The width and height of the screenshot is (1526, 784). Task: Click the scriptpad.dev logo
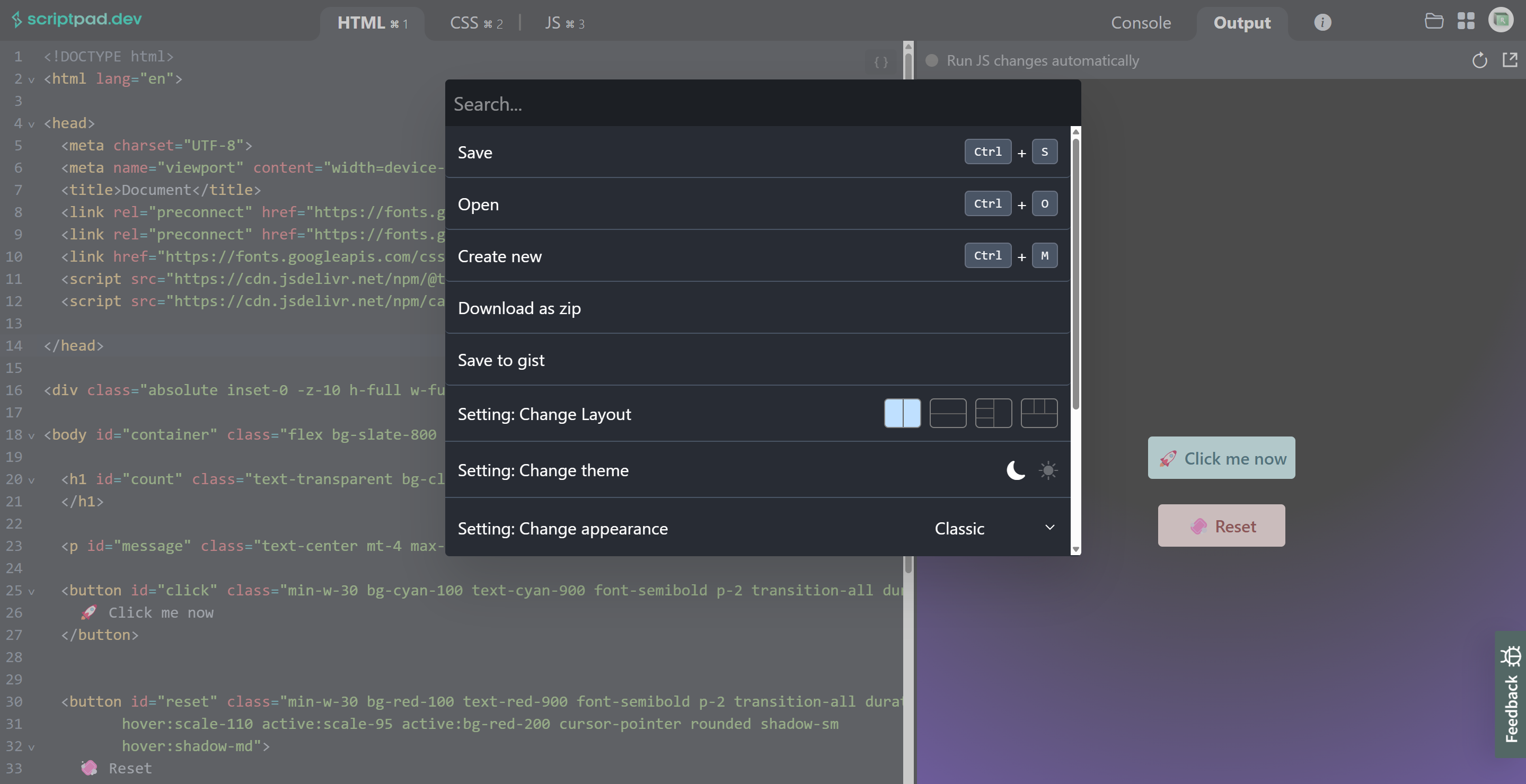point(77,19)
